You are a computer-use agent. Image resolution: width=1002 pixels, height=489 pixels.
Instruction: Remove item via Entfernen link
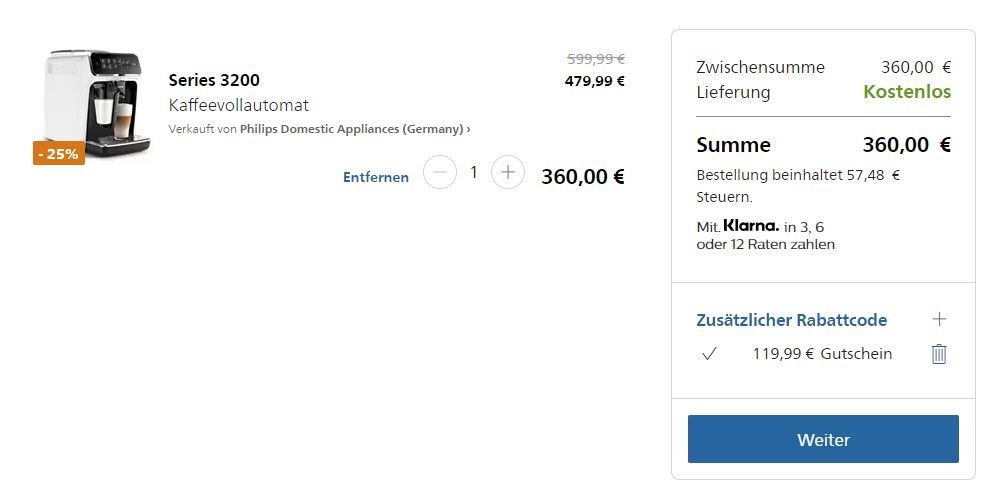376,178
